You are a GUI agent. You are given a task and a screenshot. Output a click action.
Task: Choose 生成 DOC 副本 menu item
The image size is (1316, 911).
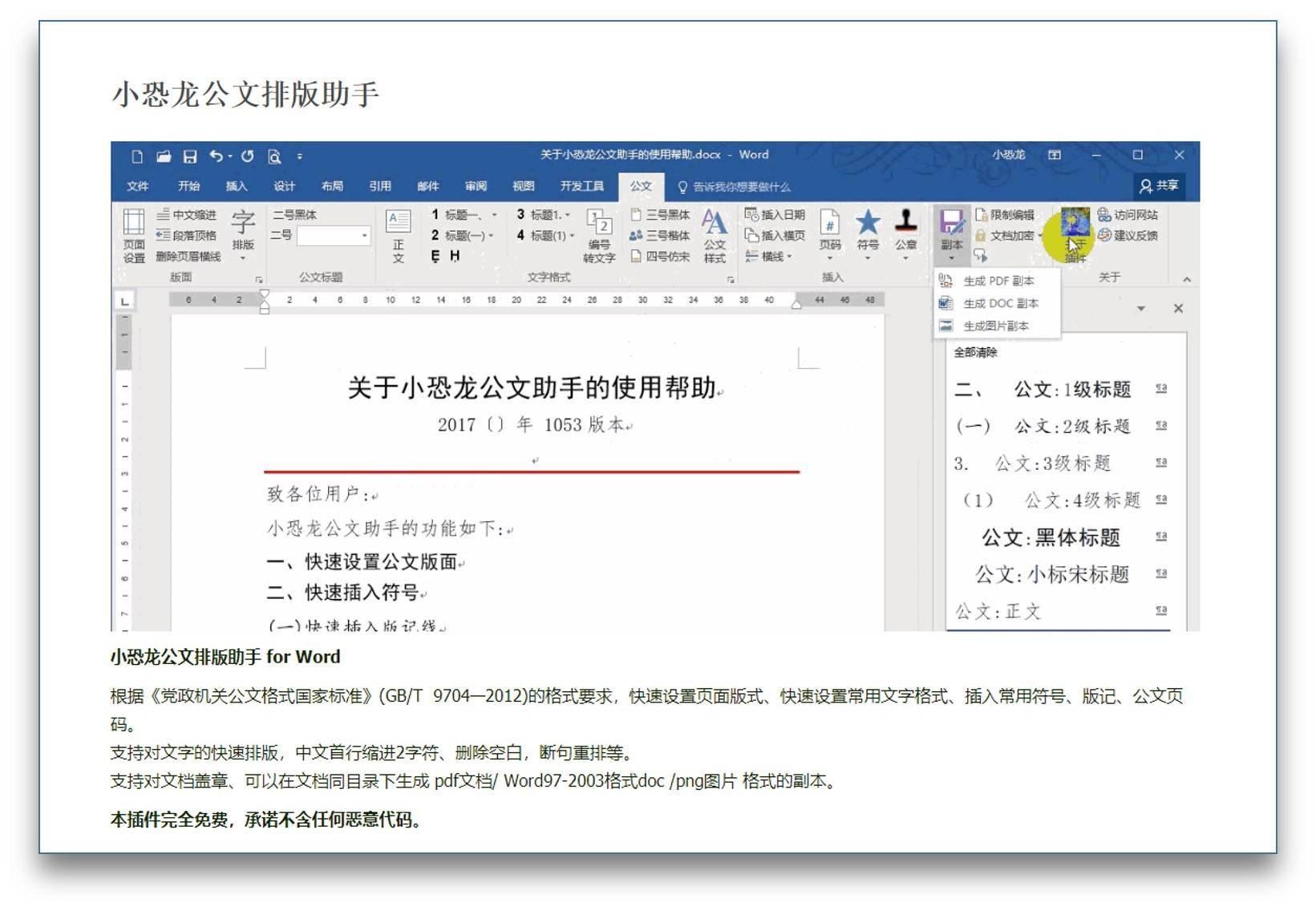click(x=998, y=304)
